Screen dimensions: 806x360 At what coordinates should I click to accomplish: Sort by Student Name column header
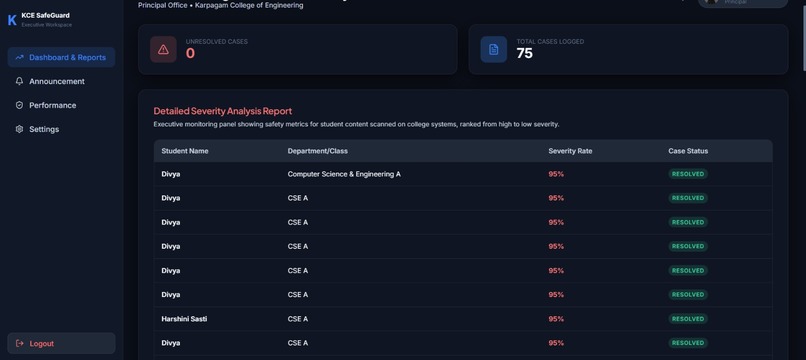click(x=185, y=151)
